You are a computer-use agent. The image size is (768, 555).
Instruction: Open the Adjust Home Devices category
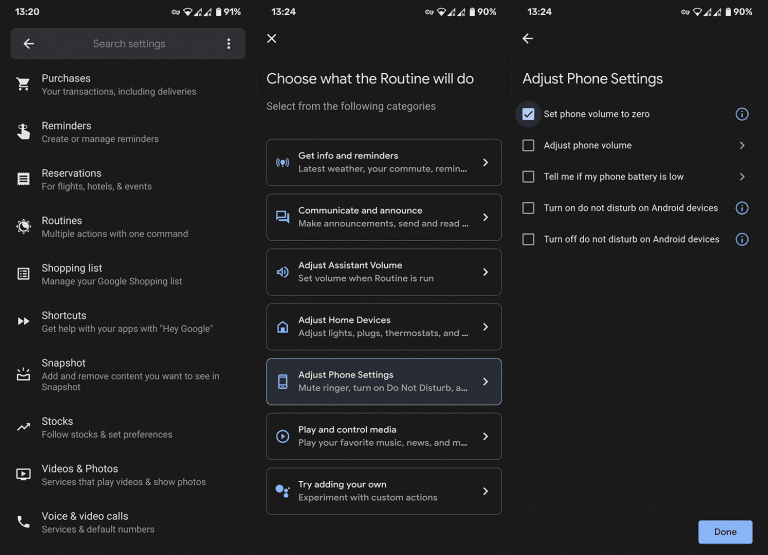(384, 327)
